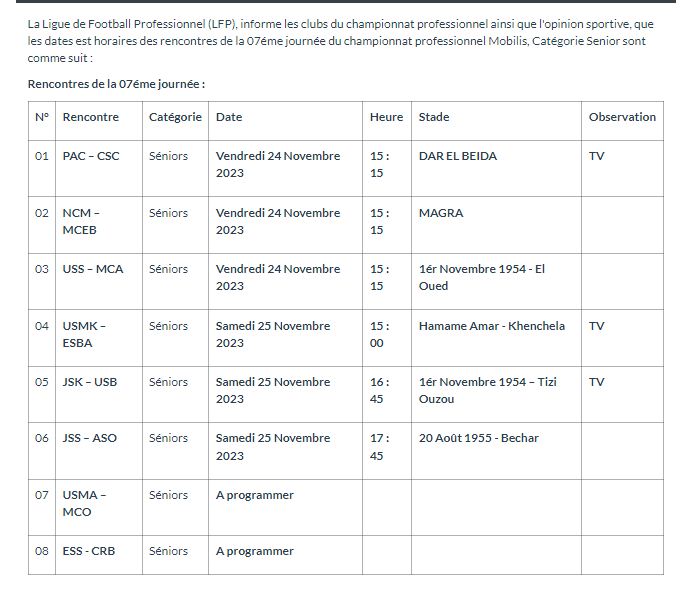The width and height of the screenshot is (696, 596).
Task: Select the USMK – ESBA match cell
Action: [84, 334]
